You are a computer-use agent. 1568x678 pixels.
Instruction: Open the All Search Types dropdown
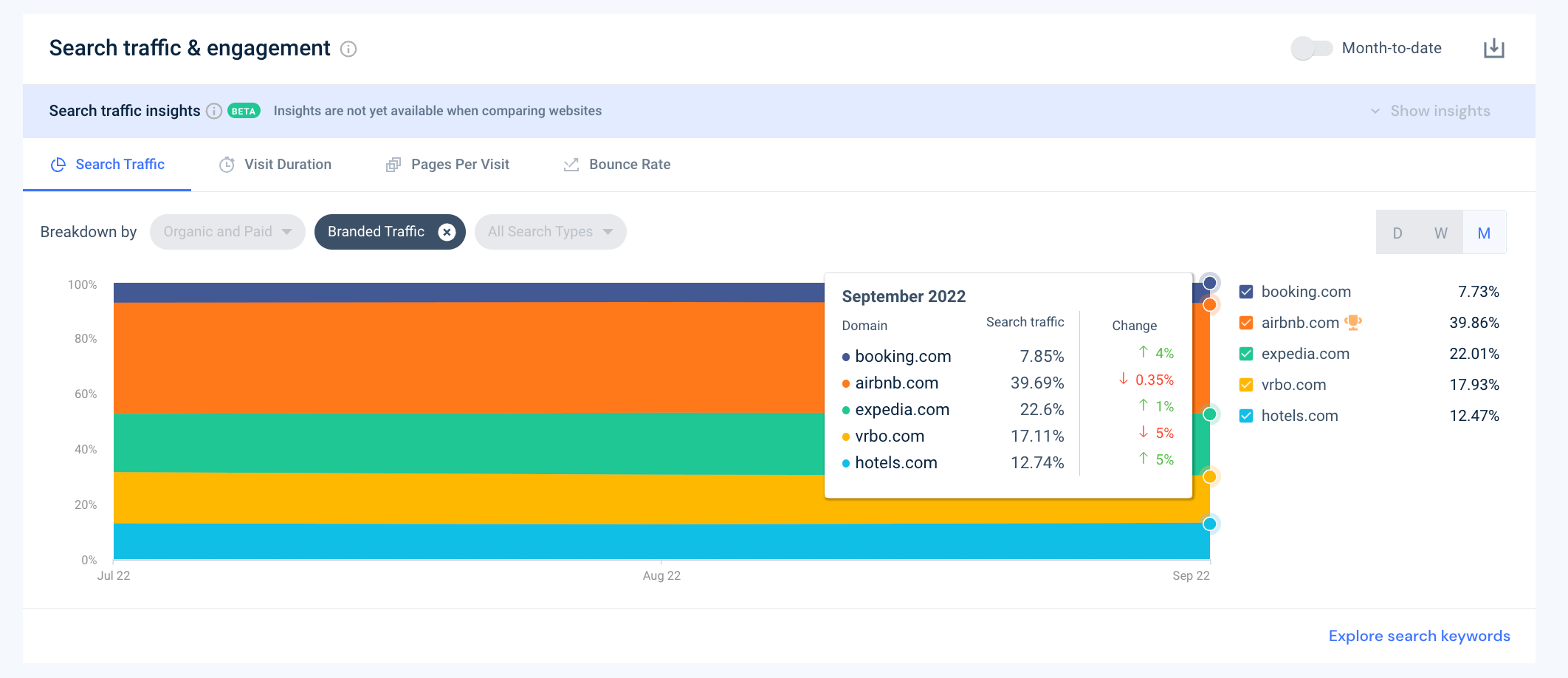[x=551, y=232]
